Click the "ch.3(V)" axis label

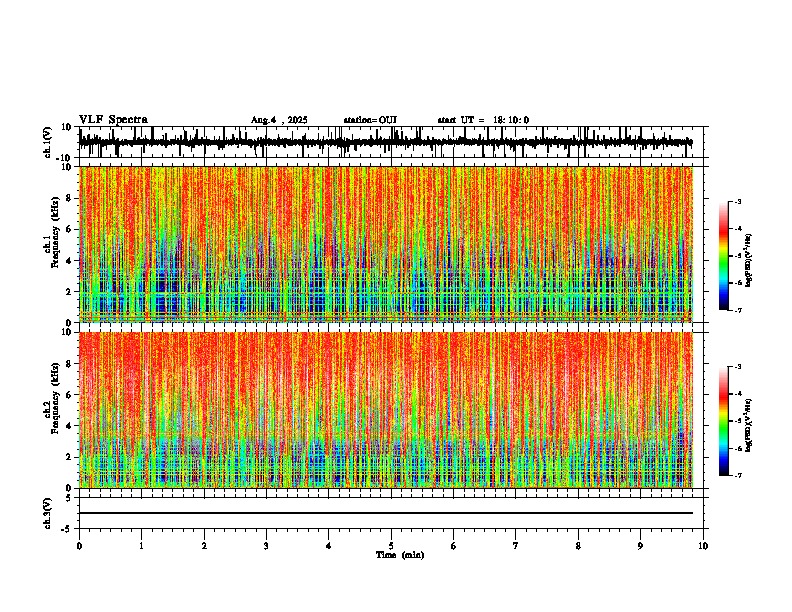click(x=47, y=514)
